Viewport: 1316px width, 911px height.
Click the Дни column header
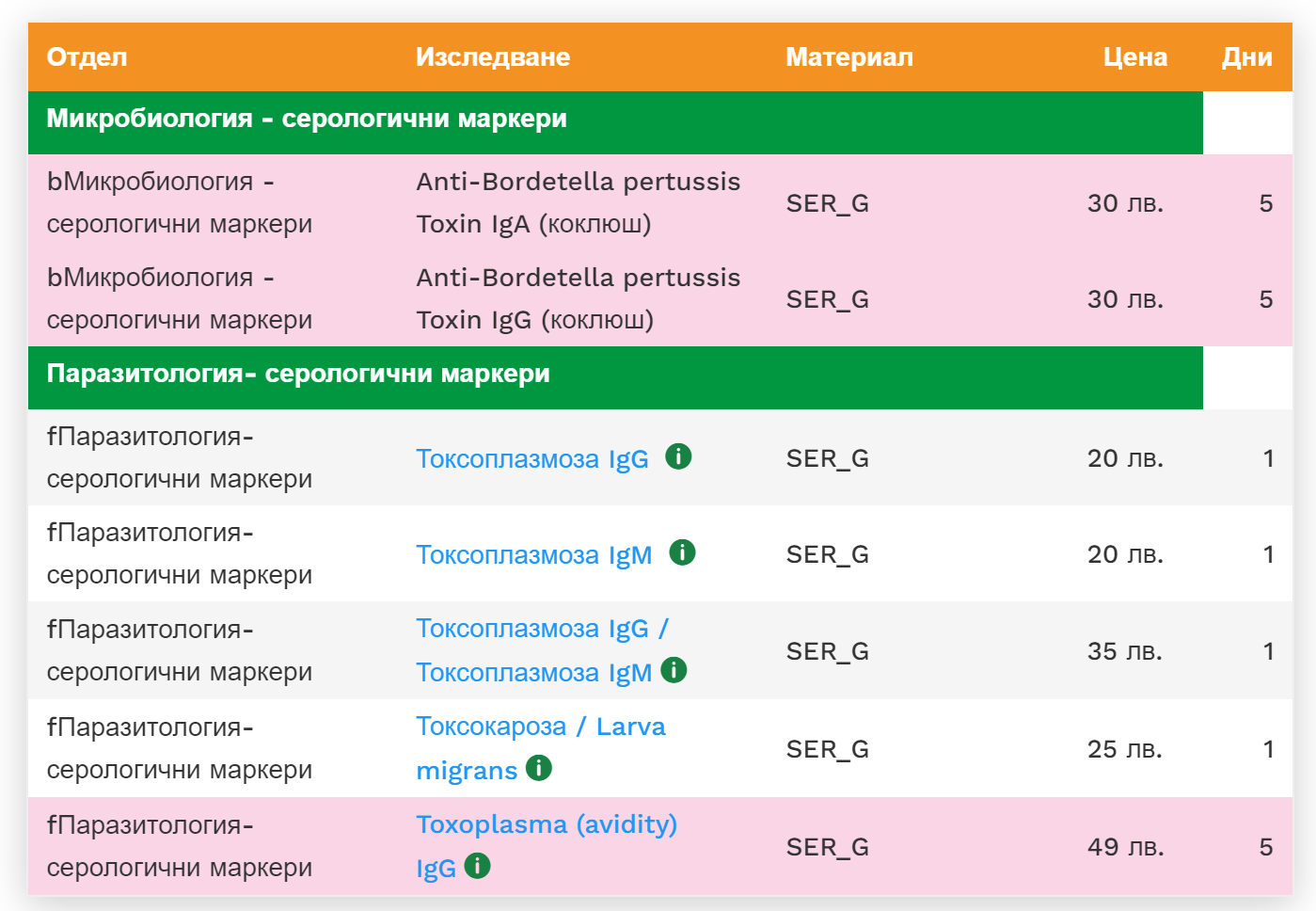(1246, 57)
